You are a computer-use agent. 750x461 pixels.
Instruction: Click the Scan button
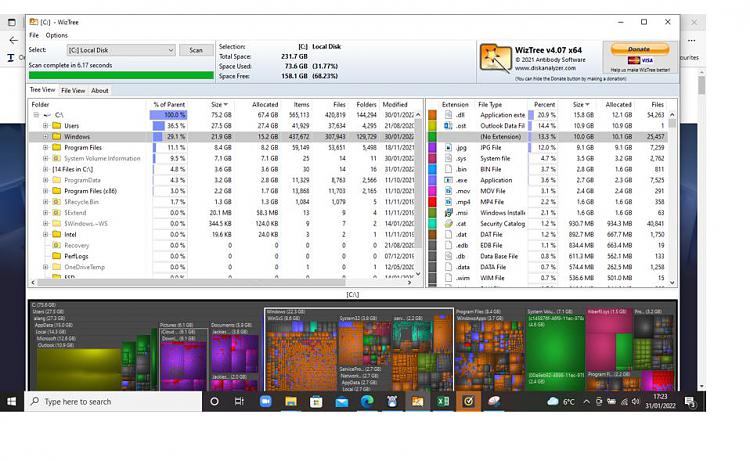196,50
